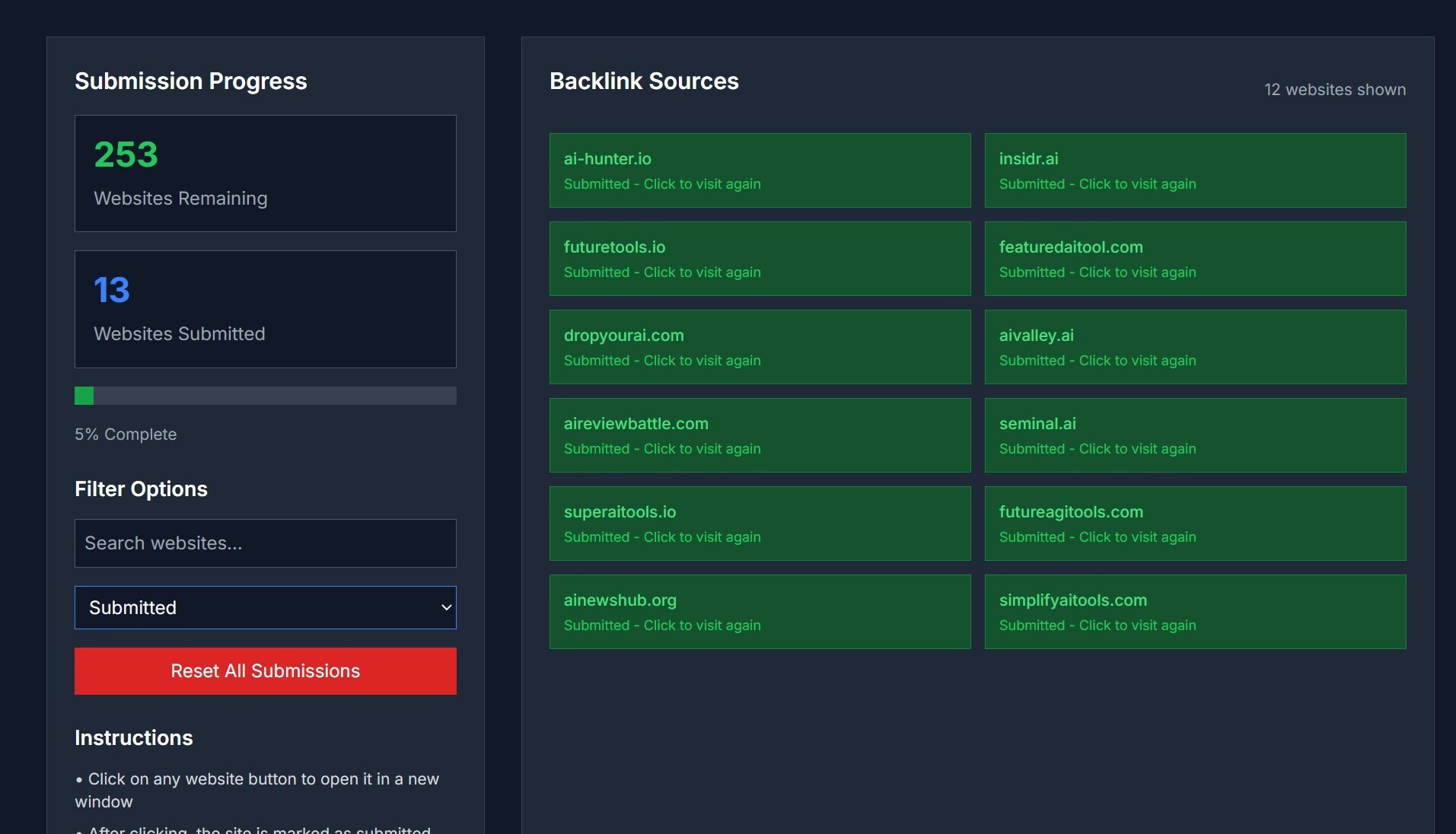Click futureagitools.com website button
1456x834 pixels.
pos(1195,524)
